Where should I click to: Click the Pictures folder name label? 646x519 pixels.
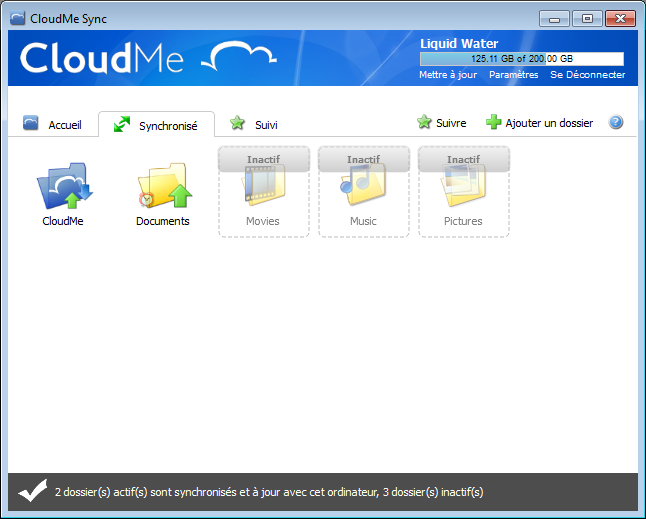click(x=463, y=221)
